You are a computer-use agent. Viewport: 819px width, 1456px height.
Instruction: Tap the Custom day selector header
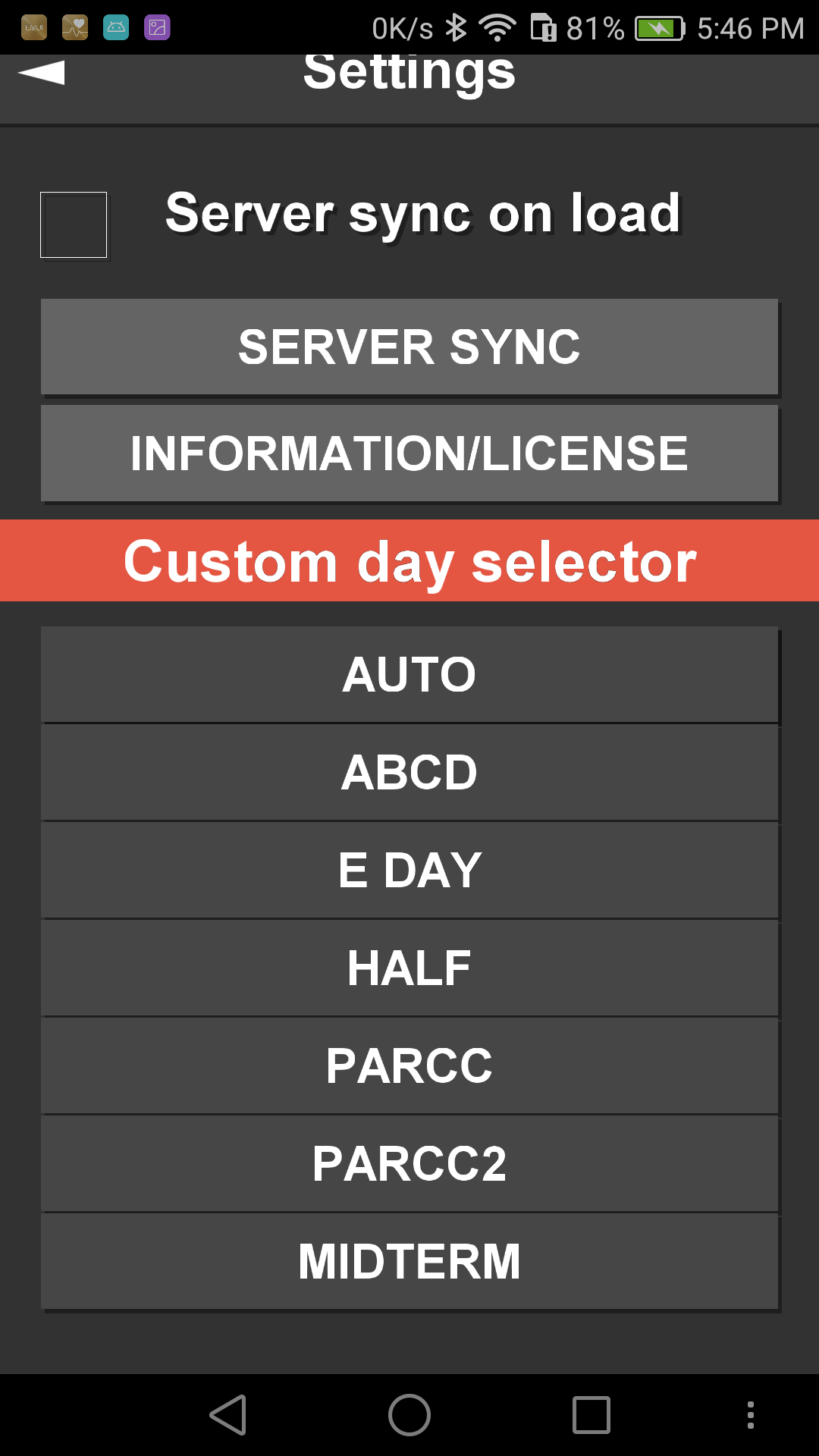(409, 561)
